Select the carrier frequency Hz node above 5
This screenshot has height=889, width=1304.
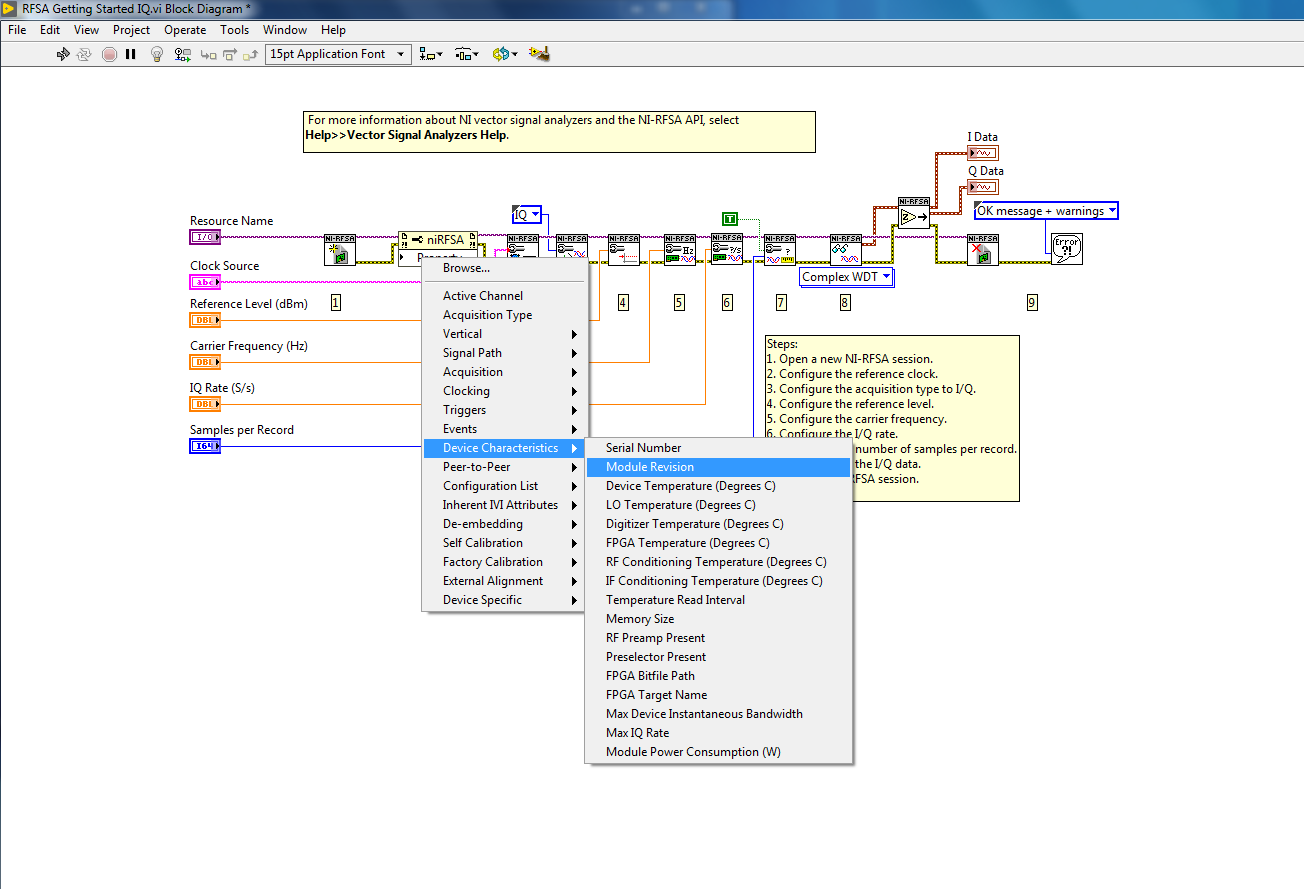tap(680, 250)
